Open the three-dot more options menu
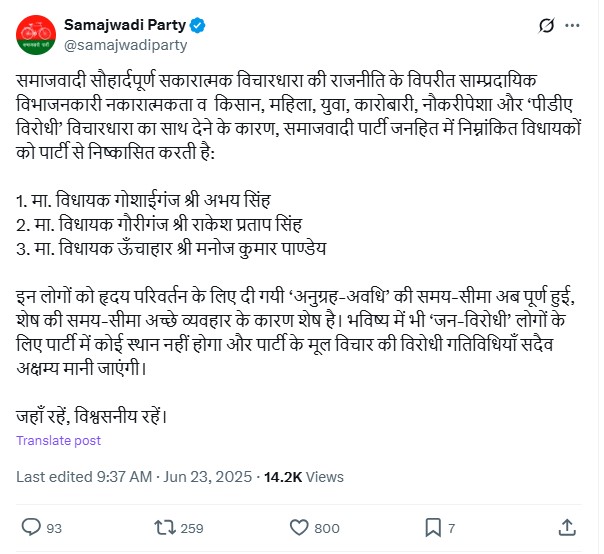 [573, 25]
